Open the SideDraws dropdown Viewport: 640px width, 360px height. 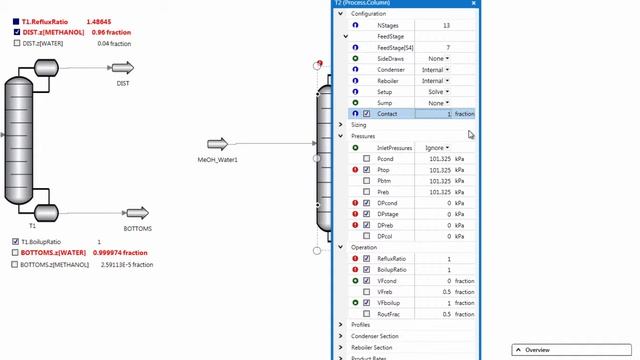pos(439,58)
